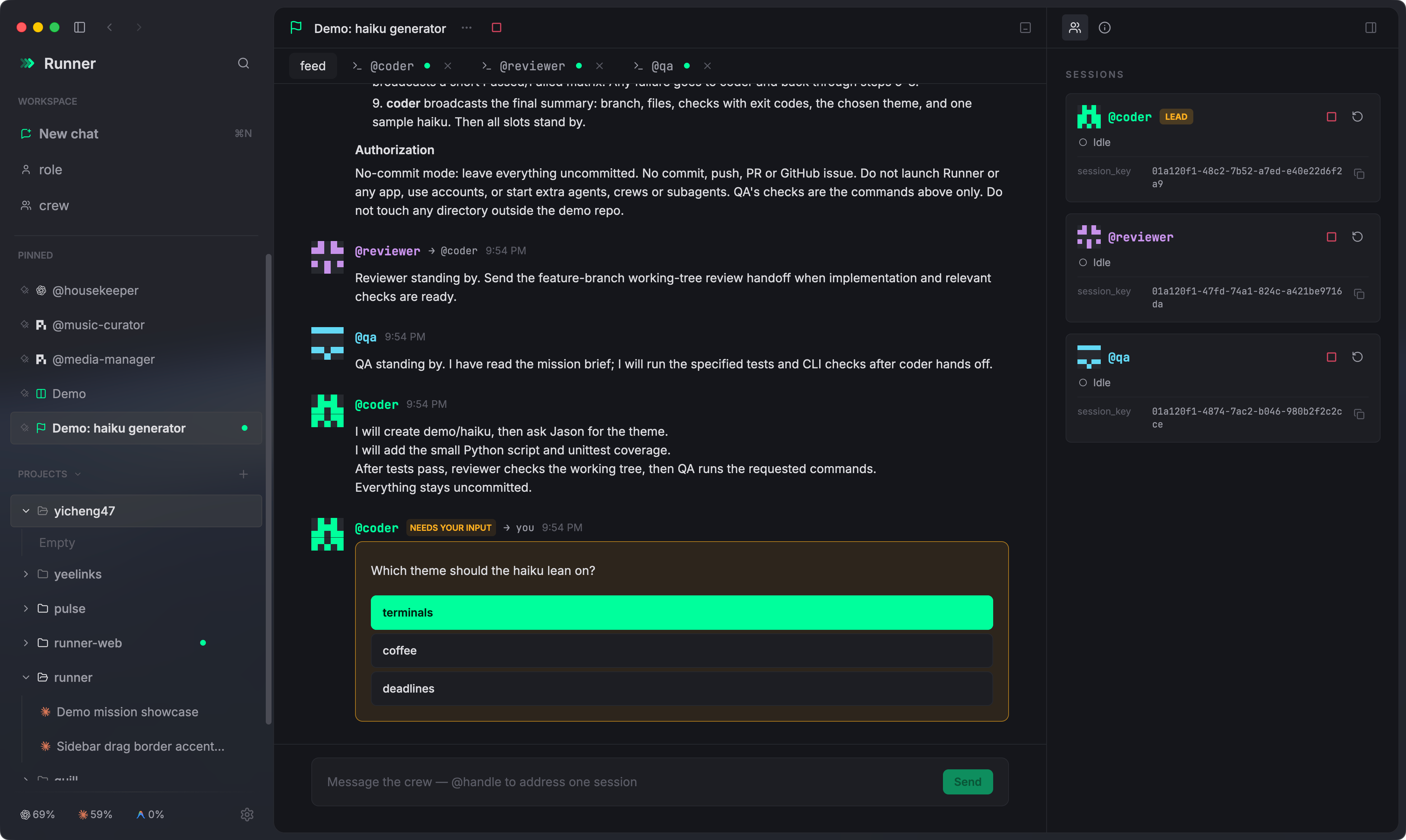This screenshot has height=840, width=1406.
Task: Open the Demo mission showcase chat
Action: point(127,712)
